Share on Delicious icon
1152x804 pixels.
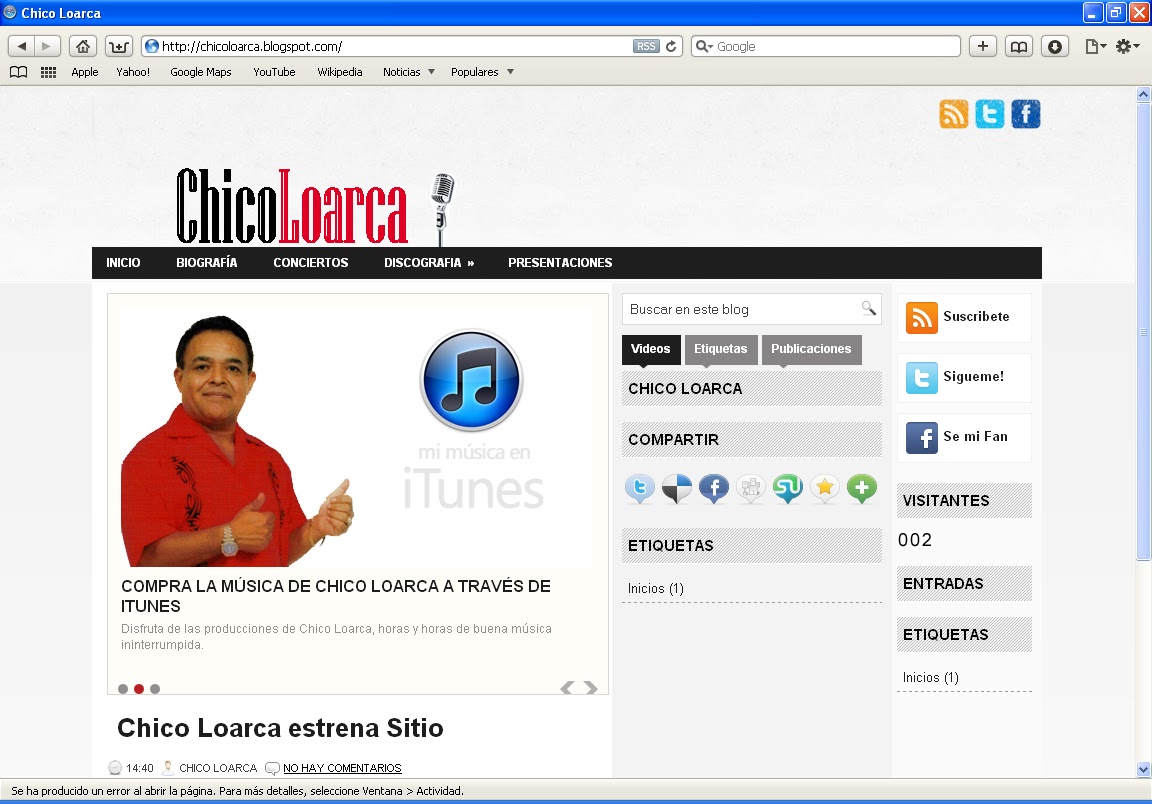point(677,488)
